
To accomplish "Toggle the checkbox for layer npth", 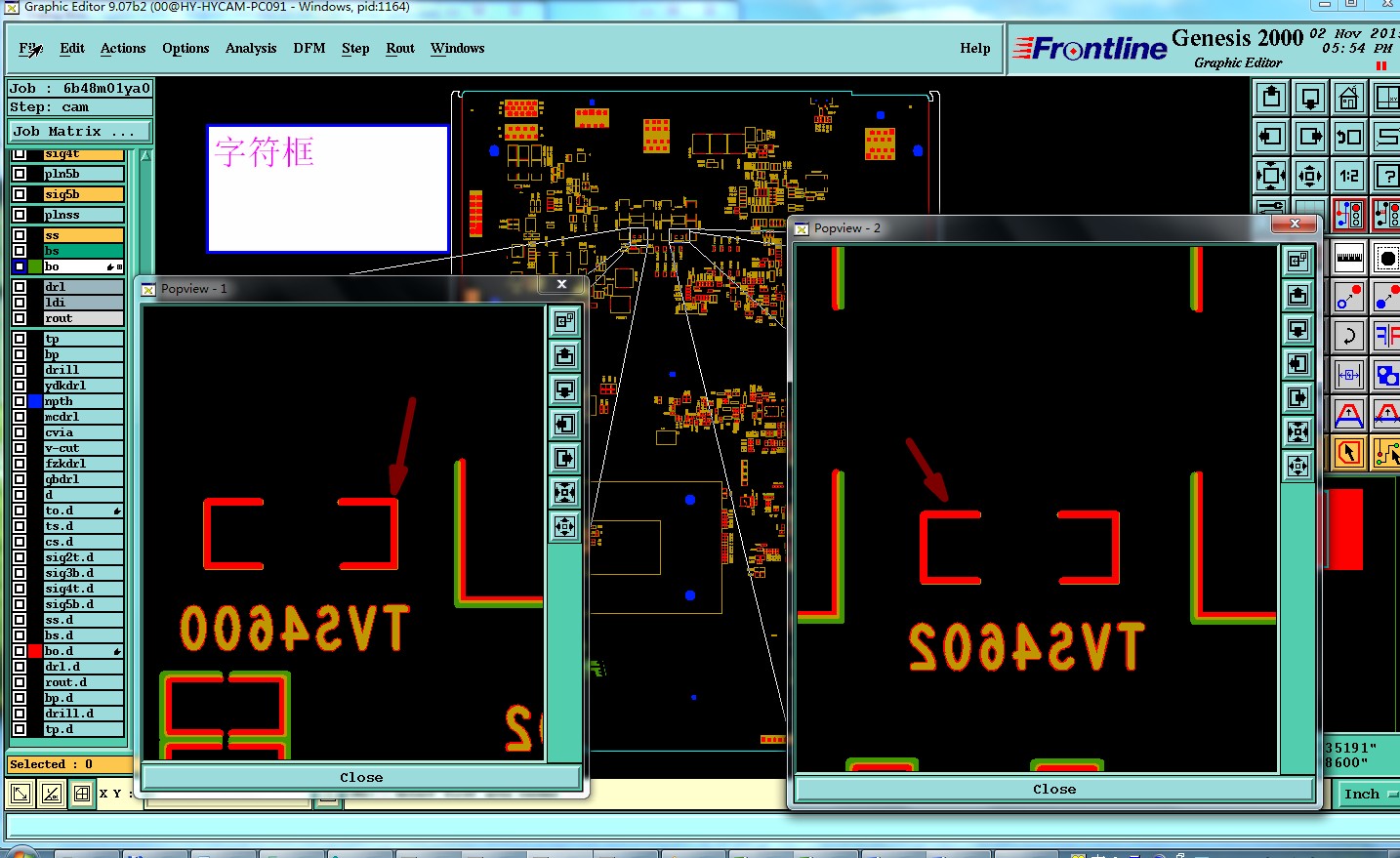I will (x=20, y=401).
